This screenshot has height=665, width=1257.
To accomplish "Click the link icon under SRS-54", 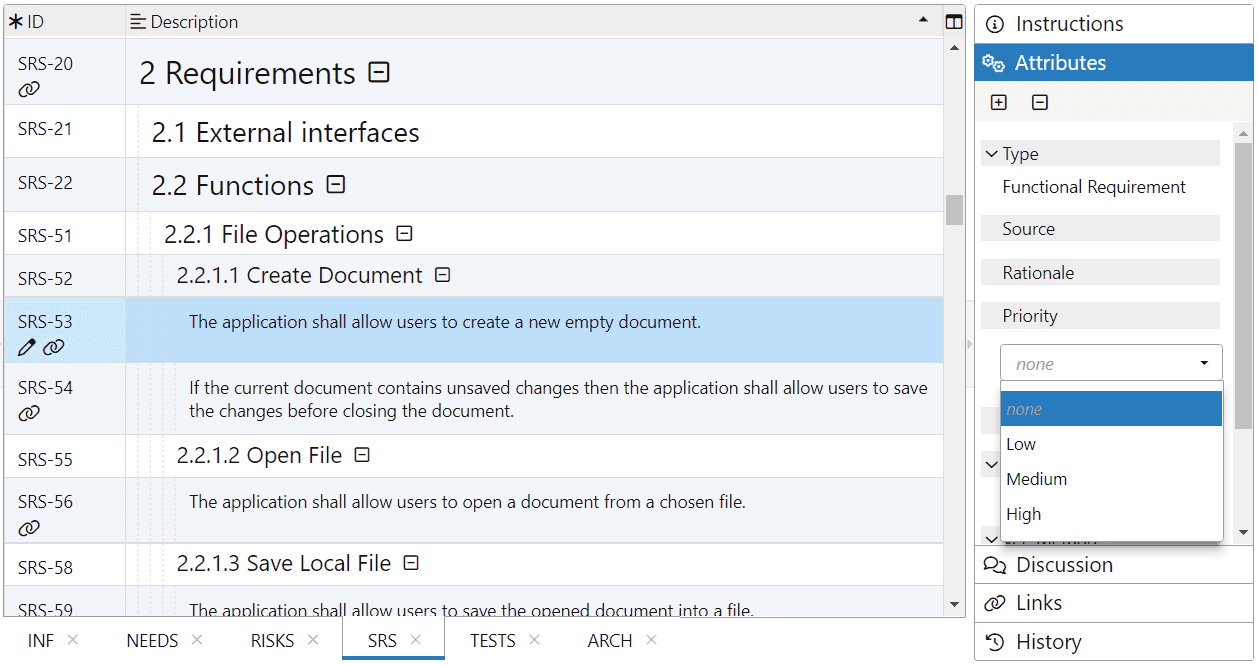I will (x=29, y=413).
